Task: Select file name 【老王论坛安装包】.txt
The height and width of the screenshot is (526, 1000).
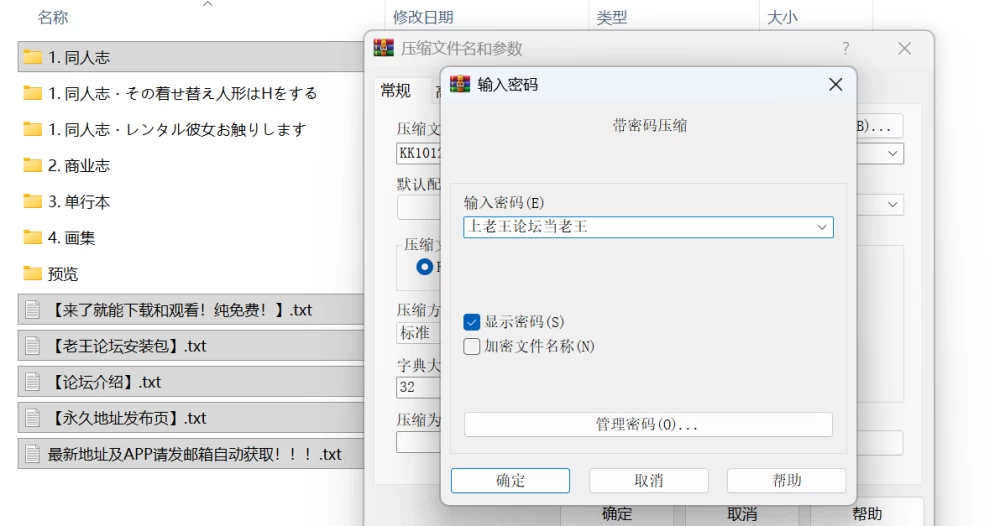Action: click(128, 346)
